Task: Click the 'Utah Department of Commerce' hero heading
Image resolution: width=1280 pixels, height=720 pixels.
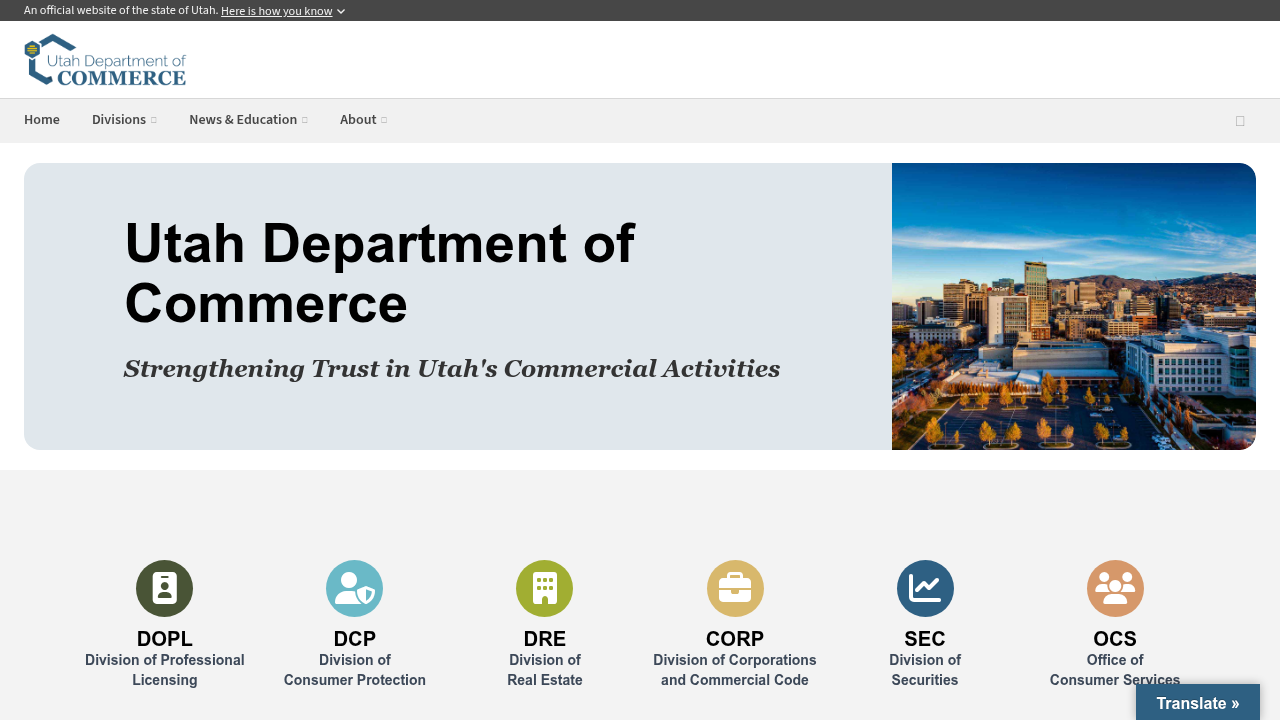Action: click(380, 272)
